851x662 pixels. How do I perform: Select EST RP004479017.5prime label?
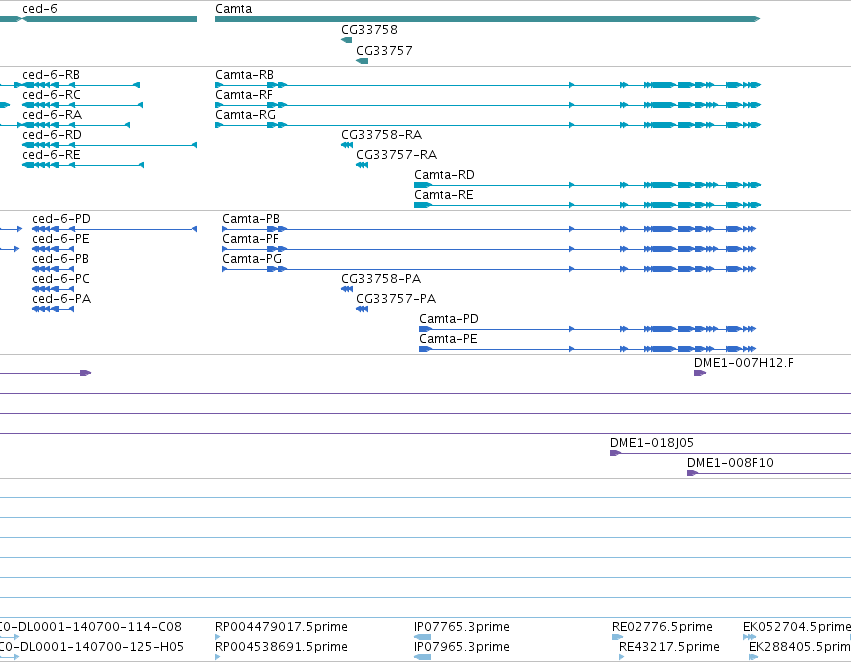(x=281, y=627)
